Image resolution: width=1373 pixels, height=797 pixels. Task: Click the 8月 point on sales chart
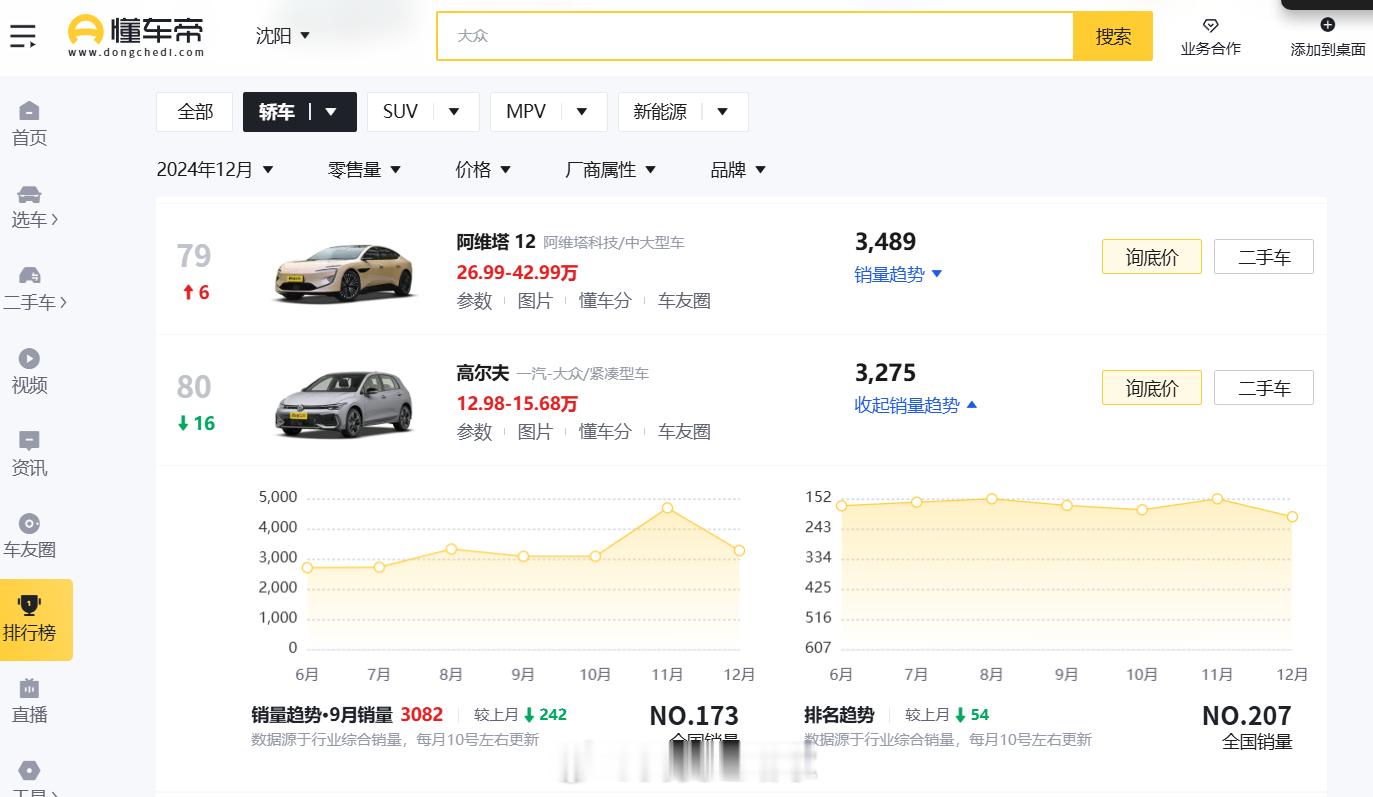(x=451, y=549)
